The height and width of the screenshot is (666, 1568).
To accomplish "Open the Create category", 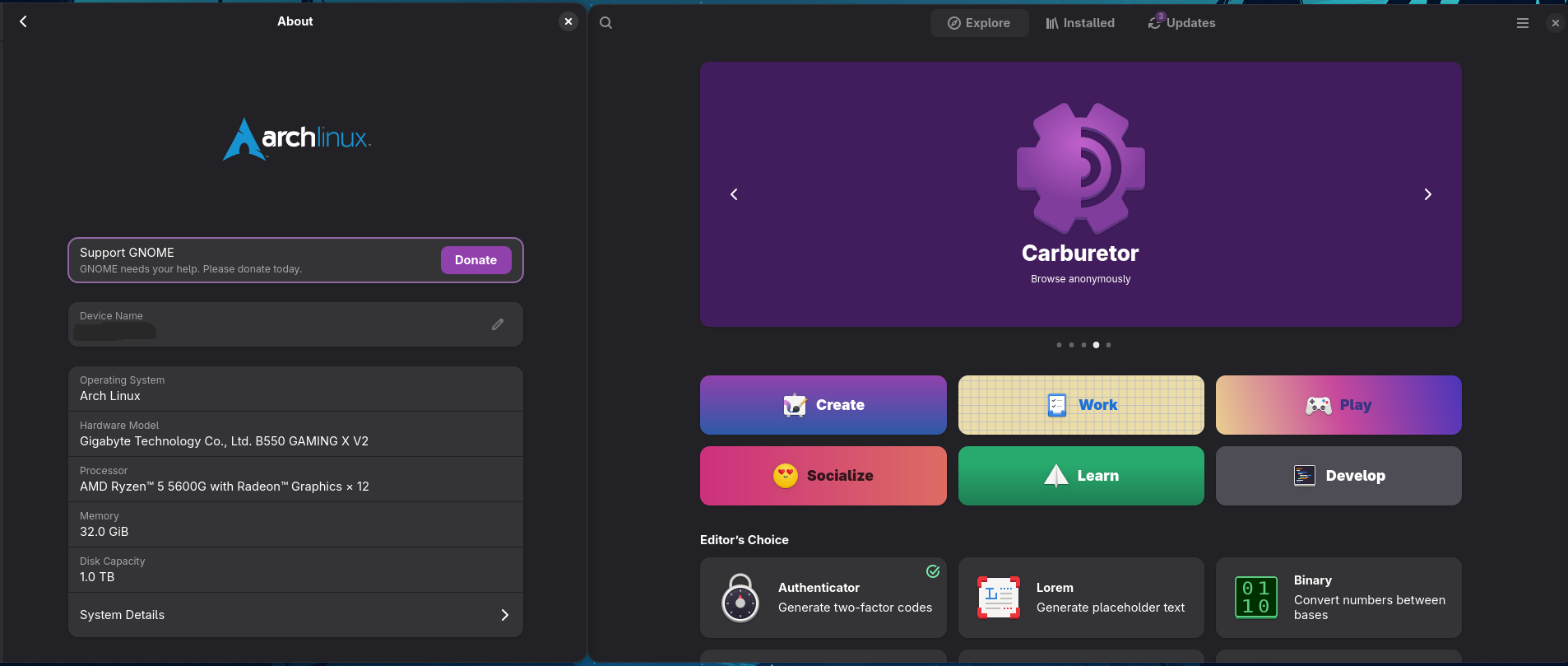I will [823, 405].
